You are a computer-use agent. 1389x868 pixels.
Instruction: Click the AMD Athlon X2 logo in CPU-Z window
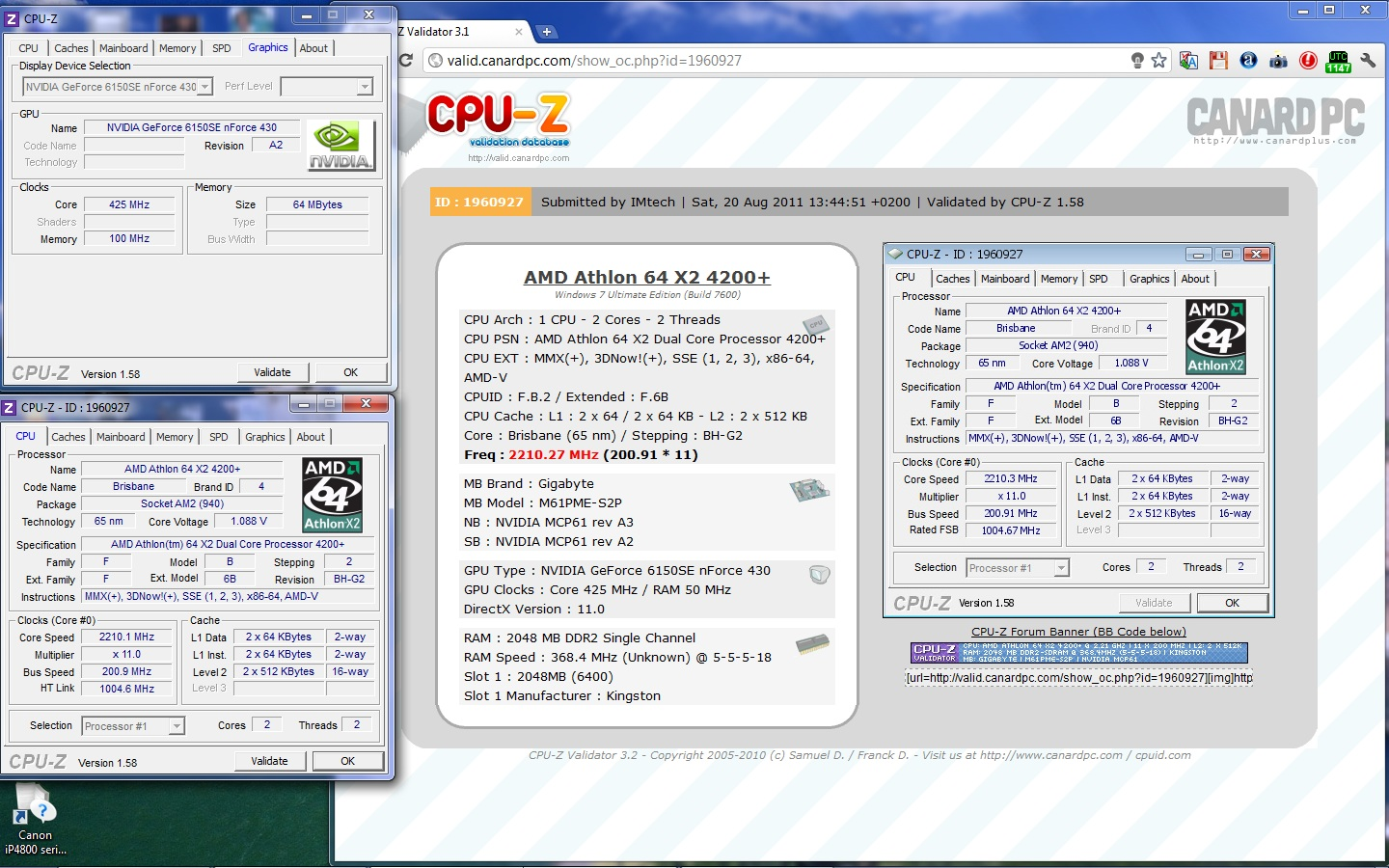pyautogui.click(x=332, y=495)
